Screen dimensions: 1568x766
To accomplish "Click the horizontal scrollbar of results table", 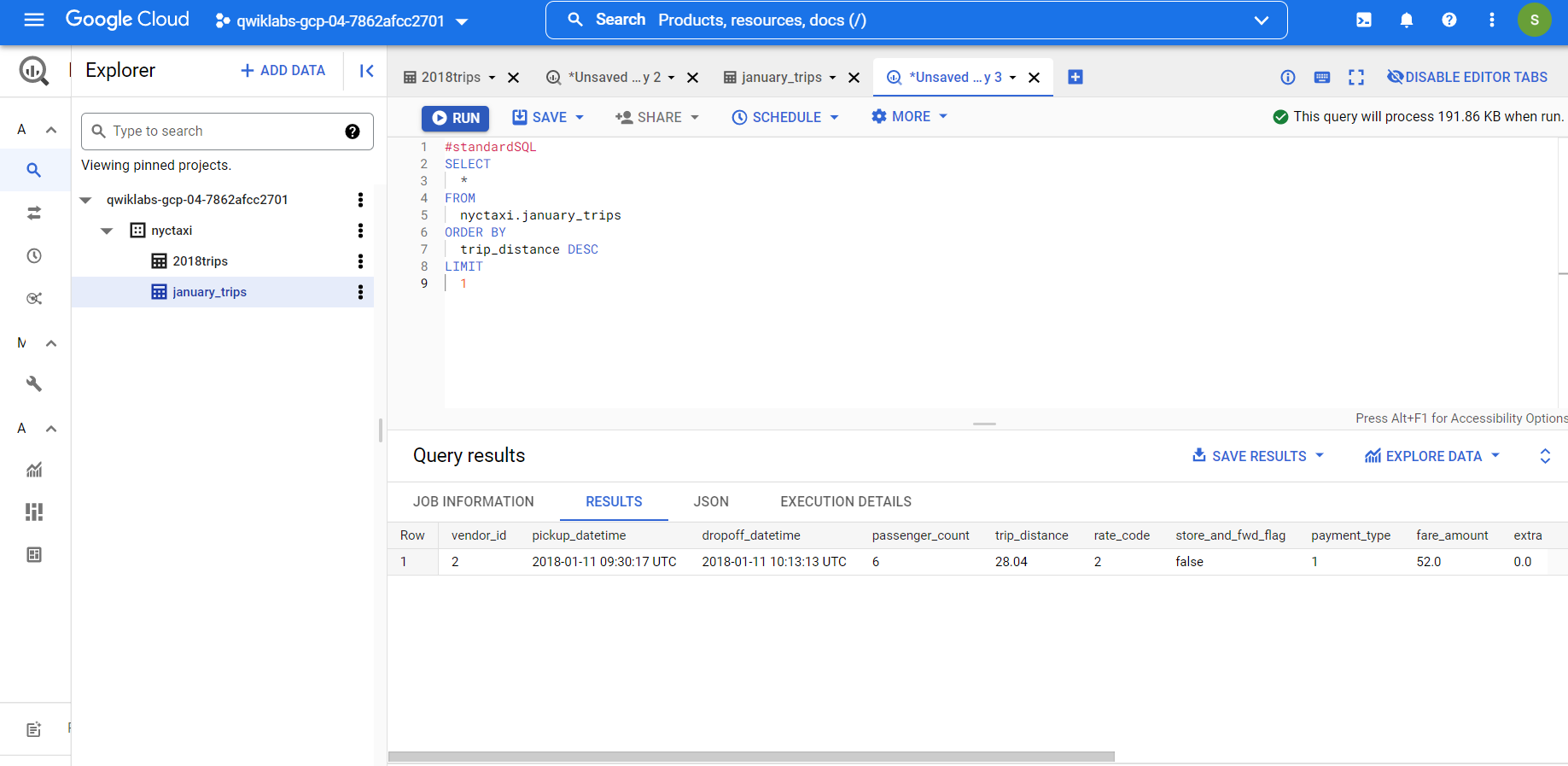I will point(751,757).
